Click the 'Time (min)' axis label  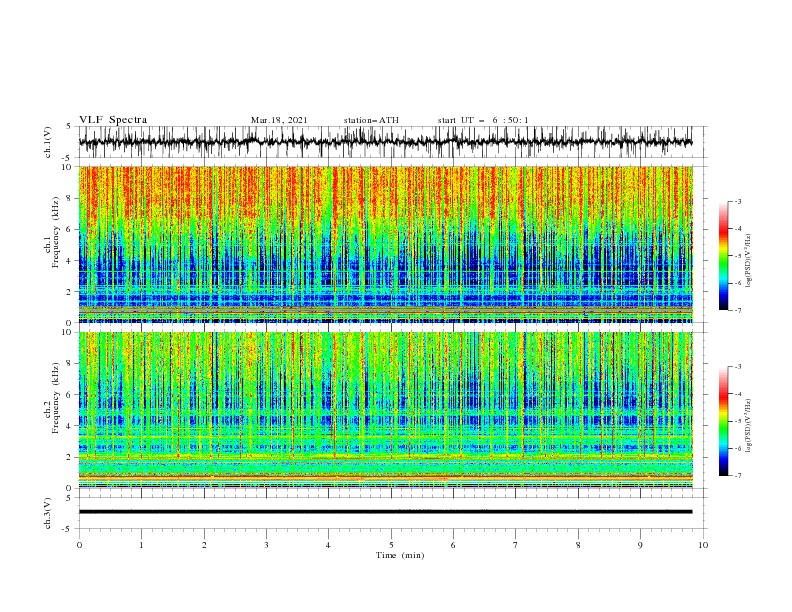[400, 555]
